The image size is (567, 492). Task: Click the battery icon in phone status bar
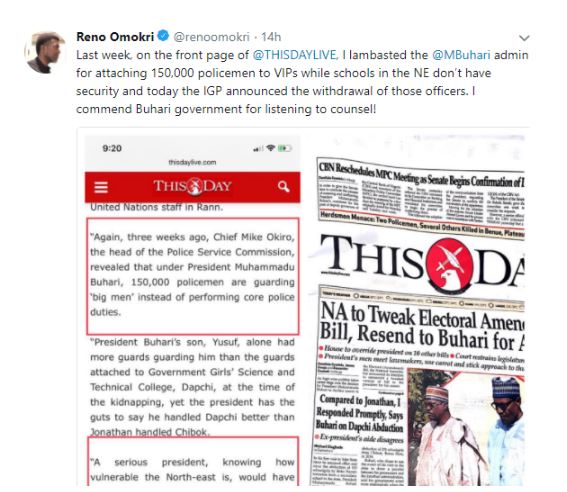tap(285, 148)
